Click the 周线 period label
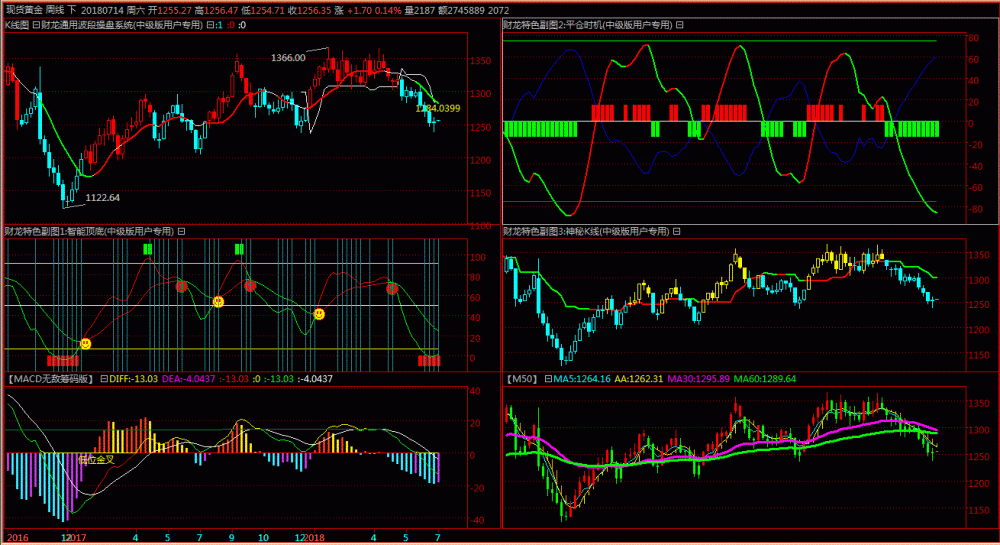Image resolution: width=1000 pixels, height=545 pixels. pos(55,10)
